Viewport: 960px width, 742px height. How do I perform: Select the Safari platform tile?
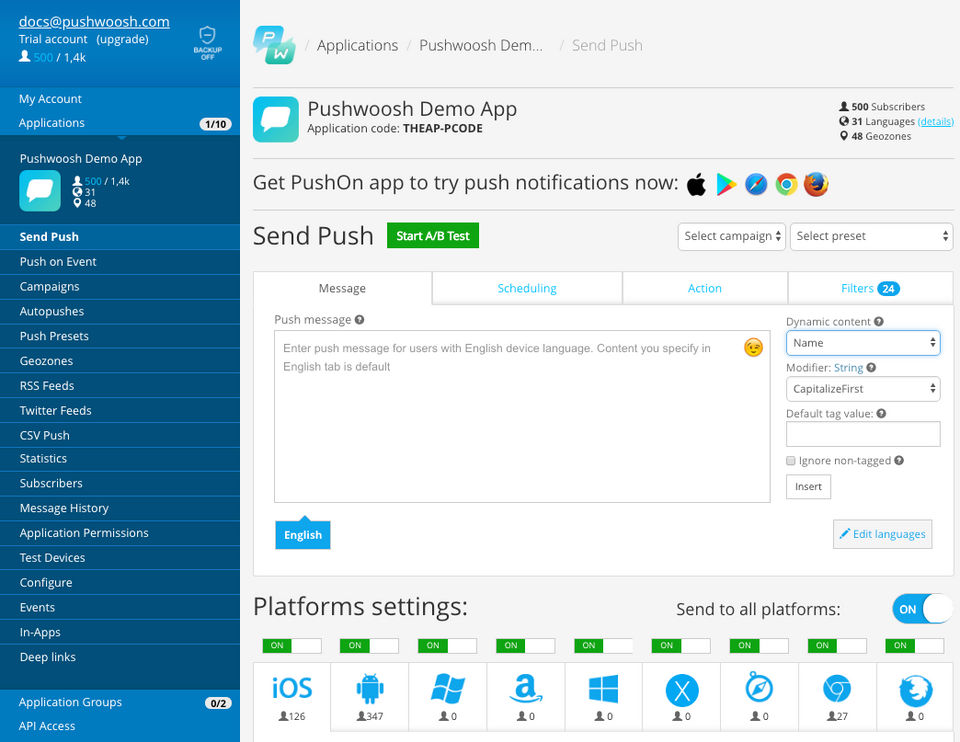coord(759,697)
